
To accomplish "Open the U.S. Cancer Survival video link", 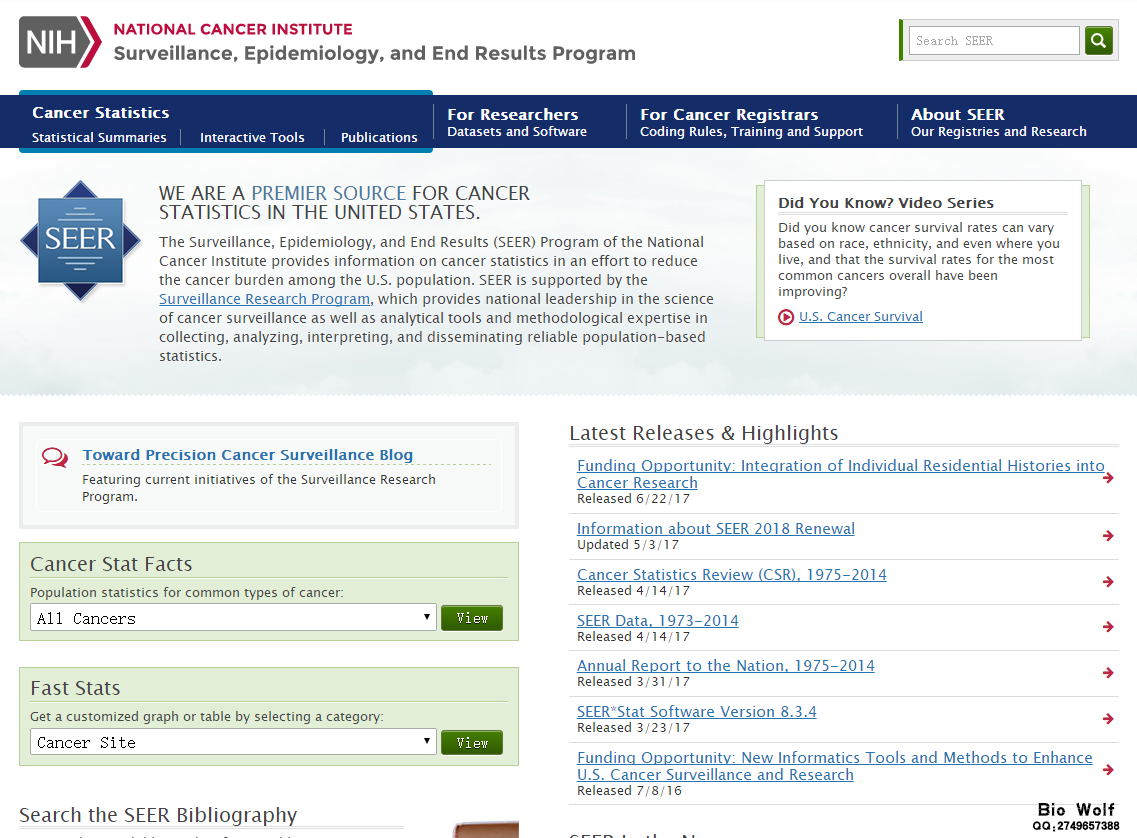I will click(861, 317).
